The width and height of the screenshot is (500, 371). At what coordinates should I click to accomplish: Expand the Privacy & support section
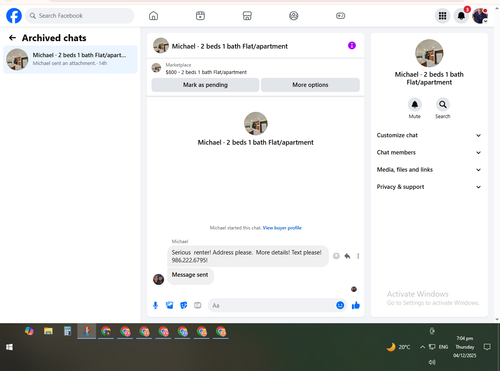point(429,187)
